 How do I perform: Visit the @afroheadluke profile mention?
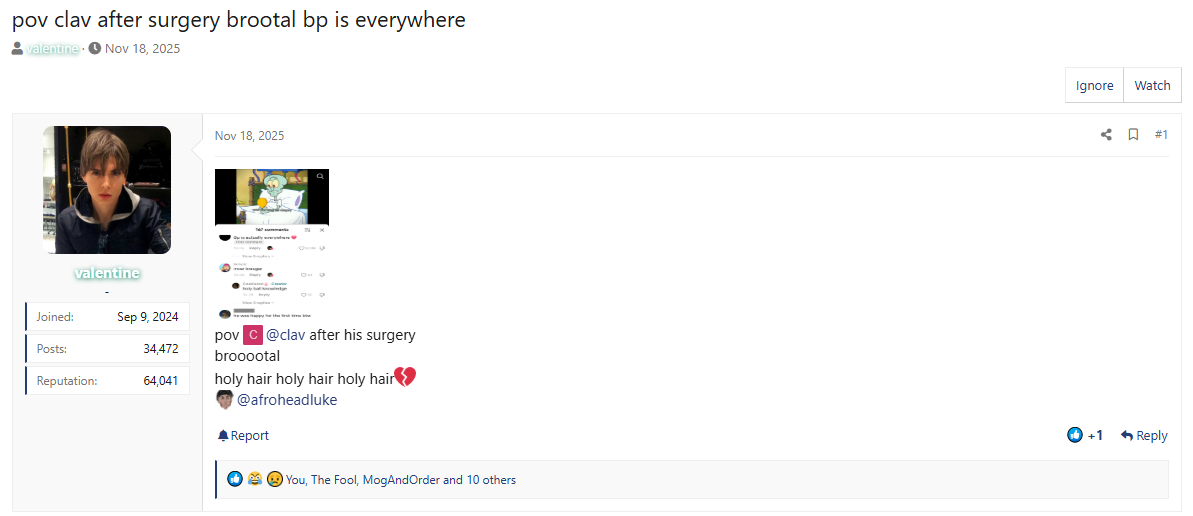tap(287, 400)
